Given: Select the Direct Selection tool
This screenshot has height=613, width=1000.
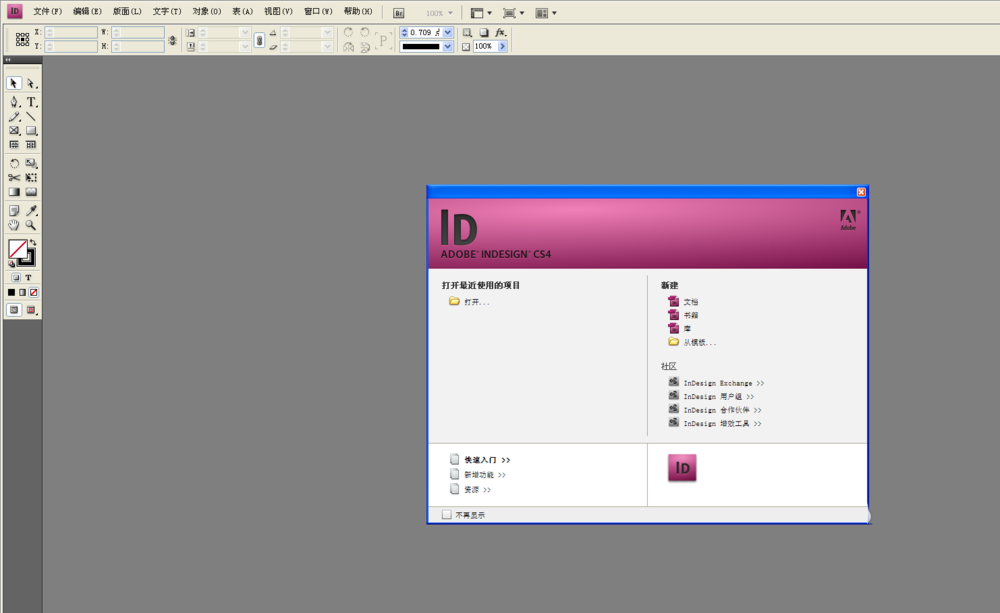Looking at the screenshot, I should click(x=31, y=84).
